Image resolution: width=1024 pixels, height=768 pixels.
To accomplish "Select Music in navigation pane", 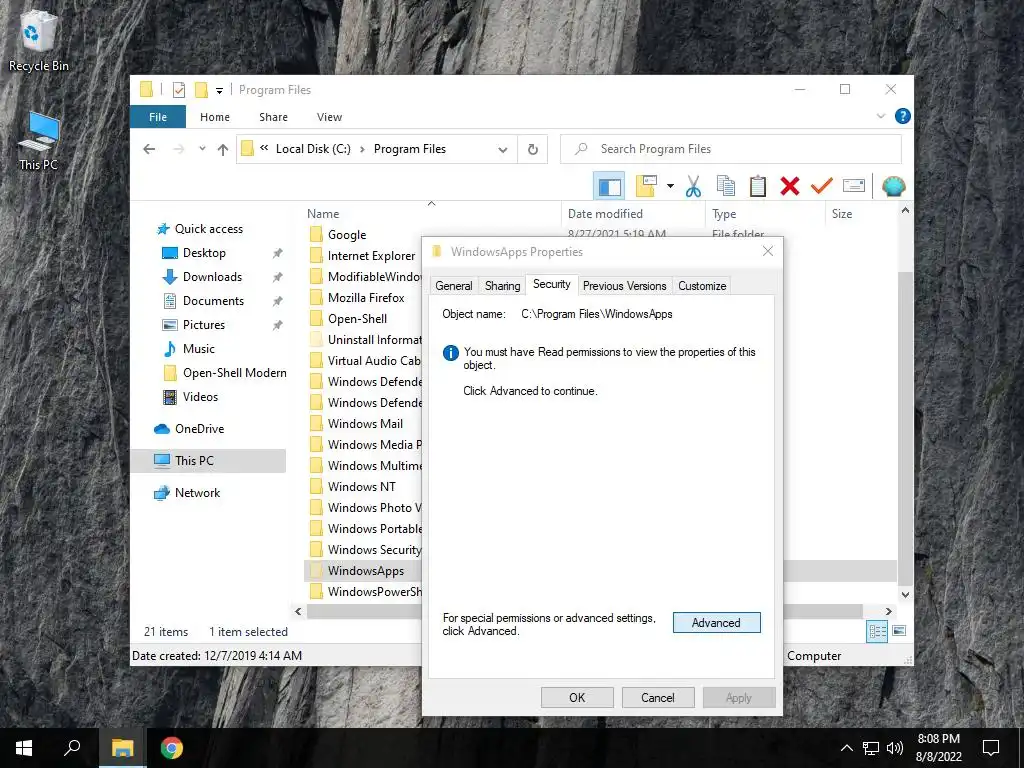I will [199, 349].
